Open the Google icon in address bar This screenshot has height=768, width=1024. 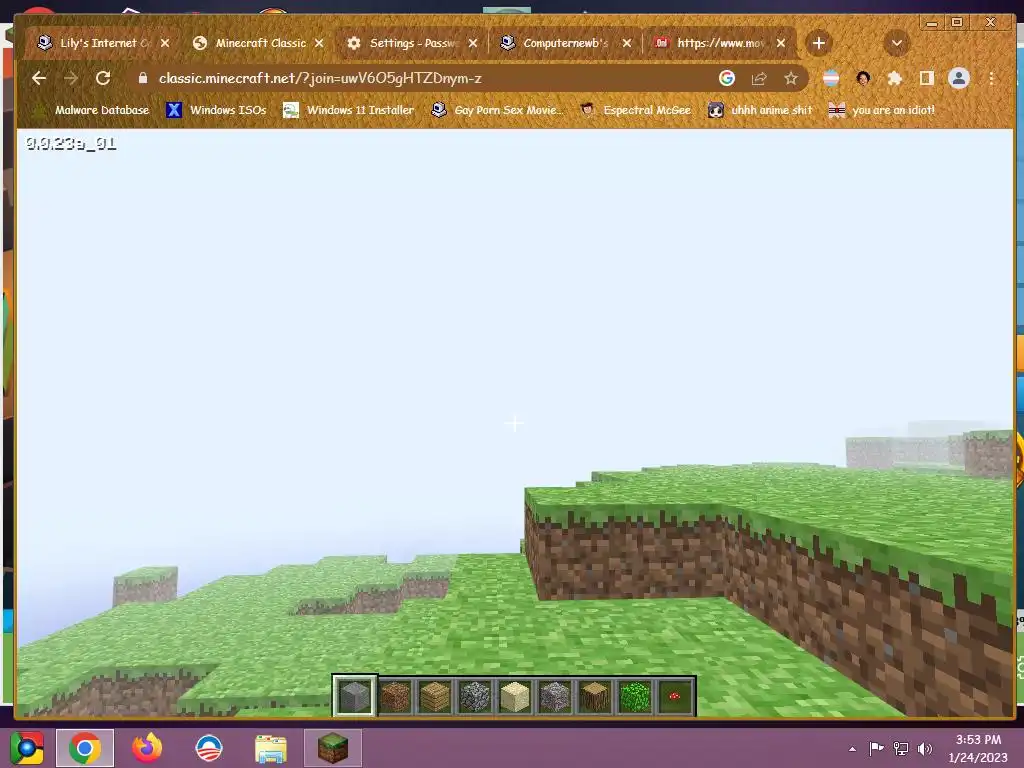727,78
